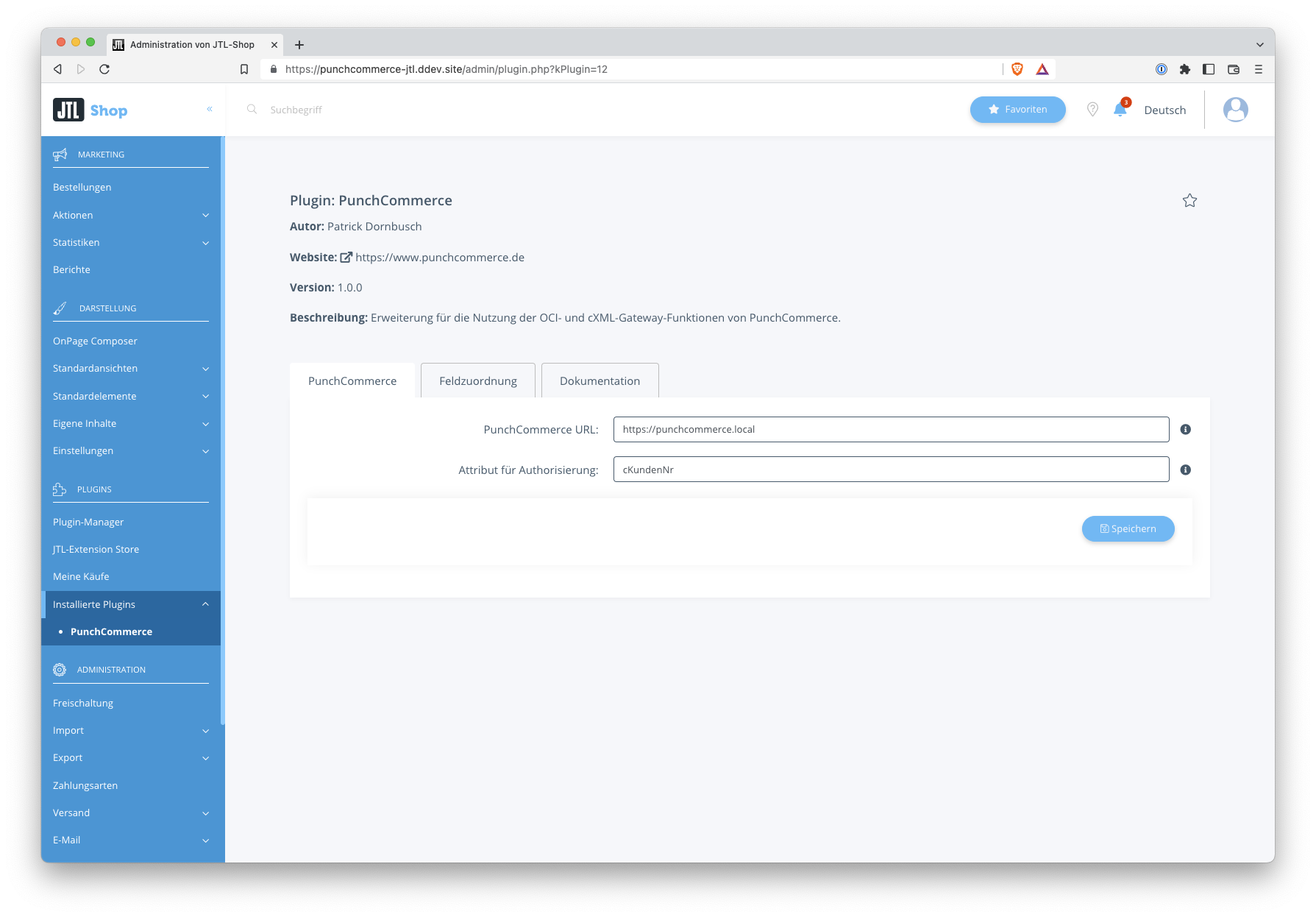1316x917 pixels.
Task: Expand the Import menu
Action: pos(131,730)
